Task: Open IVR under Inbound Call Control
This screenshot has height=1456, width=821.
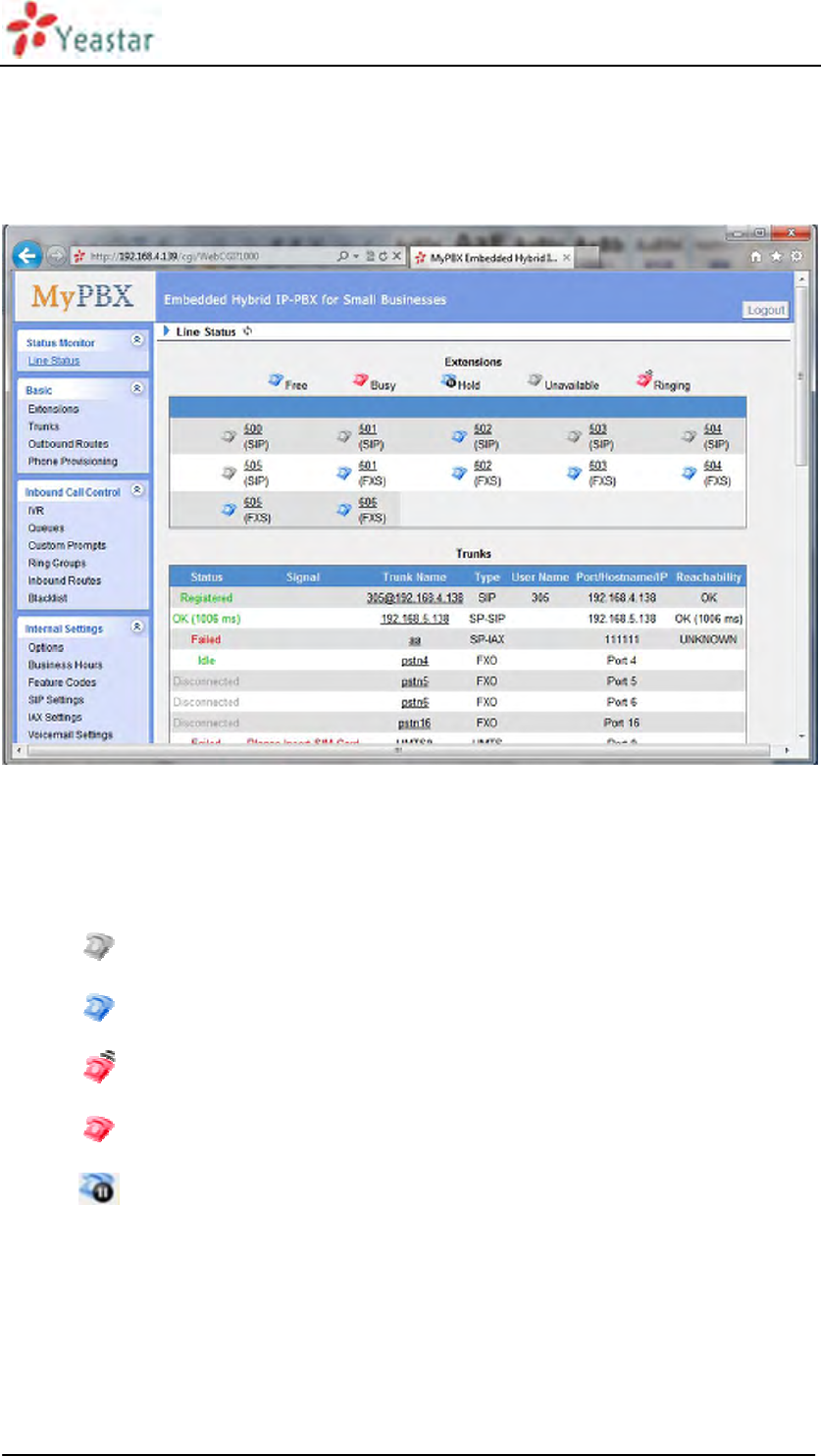Action: [36, 511]
